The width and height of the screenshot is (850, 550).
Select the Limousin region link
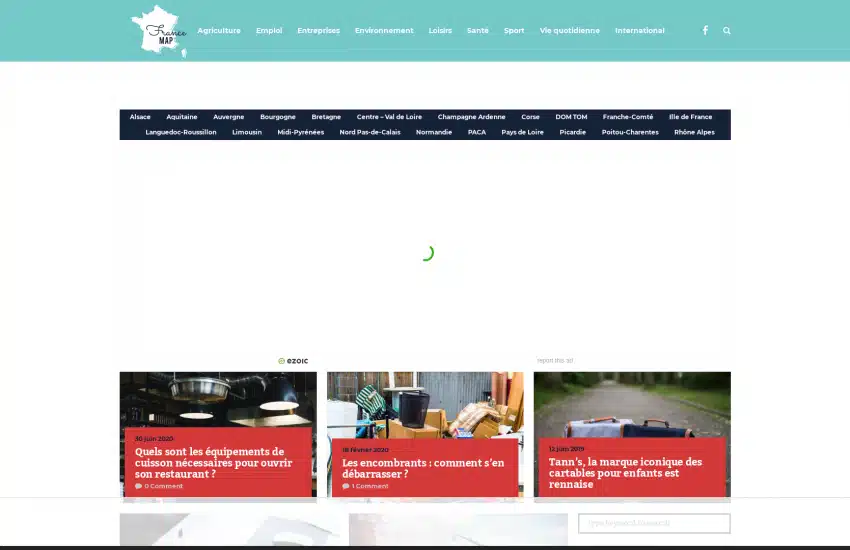tap(247, 132)
